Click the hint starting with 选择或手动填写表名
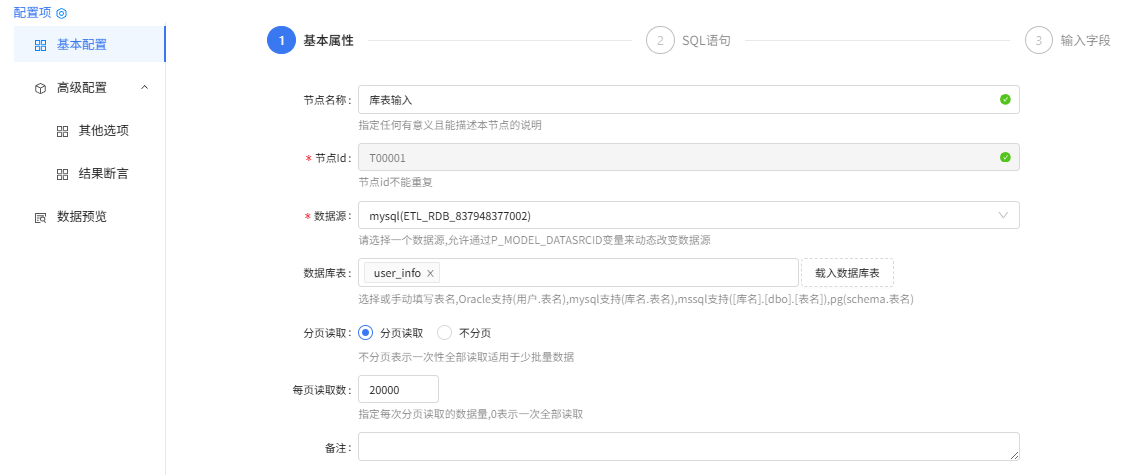Image resolution: width=1146 pixels, height=475 pixels. [x=636, y=299]
